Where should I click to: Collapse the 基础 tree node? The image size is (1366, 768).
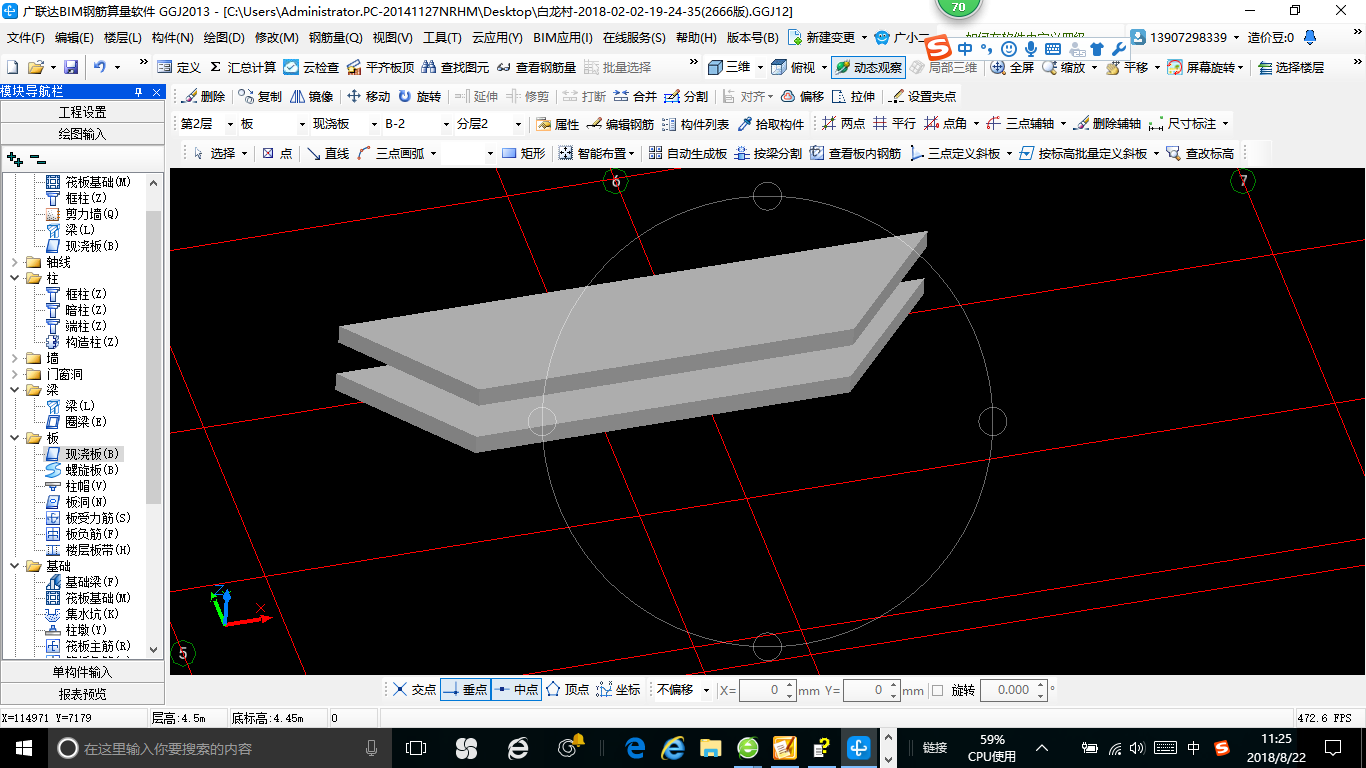point(14,566)
